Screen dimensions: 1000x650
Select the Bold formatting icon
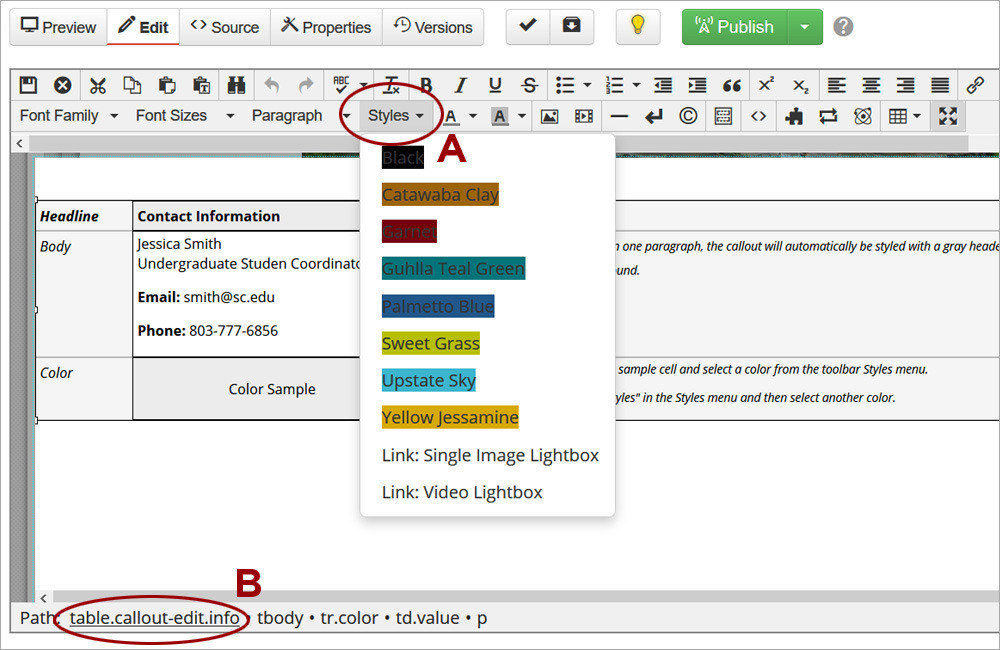(425, 85)
